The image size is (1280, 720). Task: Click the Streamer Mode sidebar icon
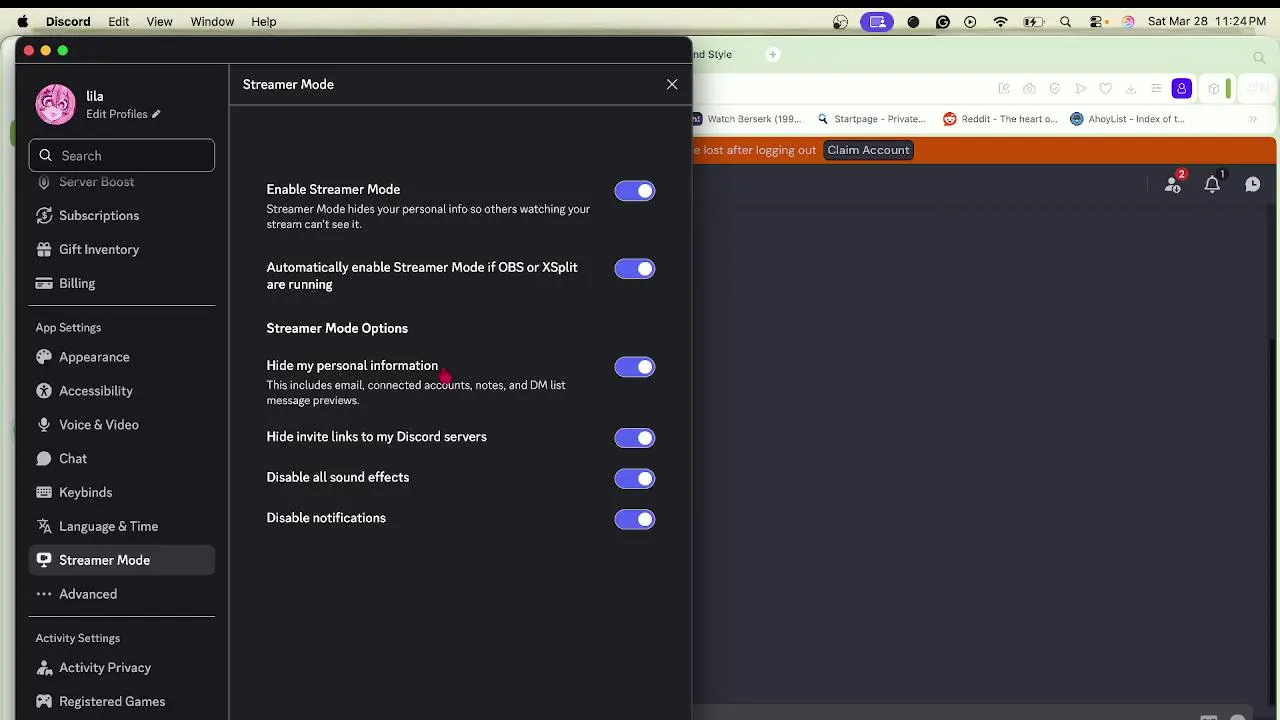(x=44, y=561)
